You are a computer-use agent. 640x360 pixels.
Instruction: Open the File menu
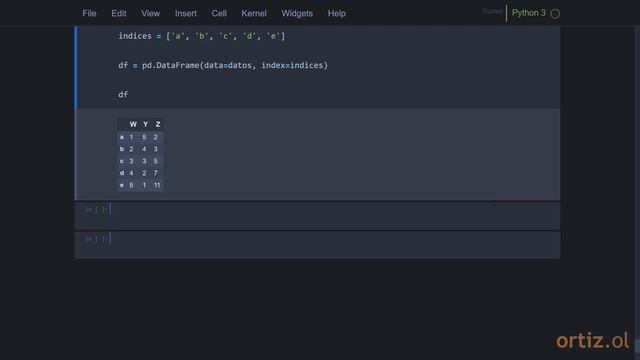(x=89, y=13)
